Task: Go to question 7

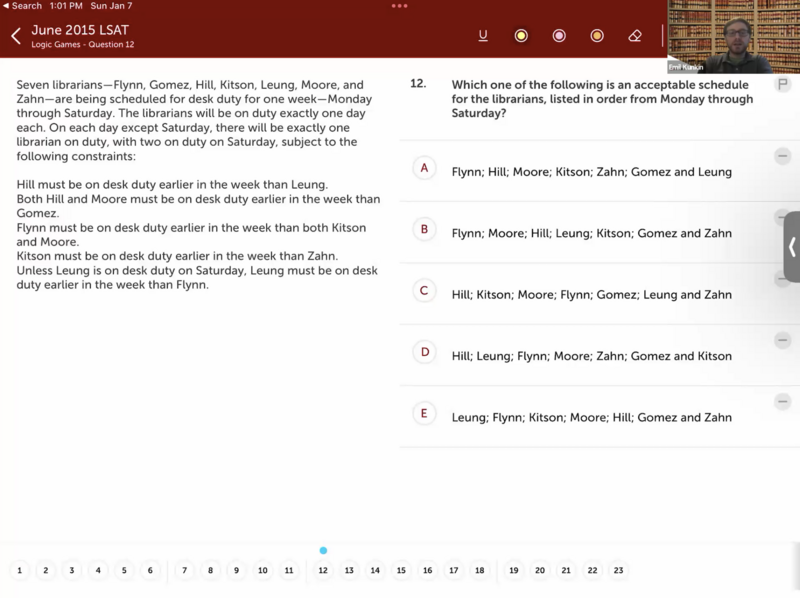Action: [184, 570]
